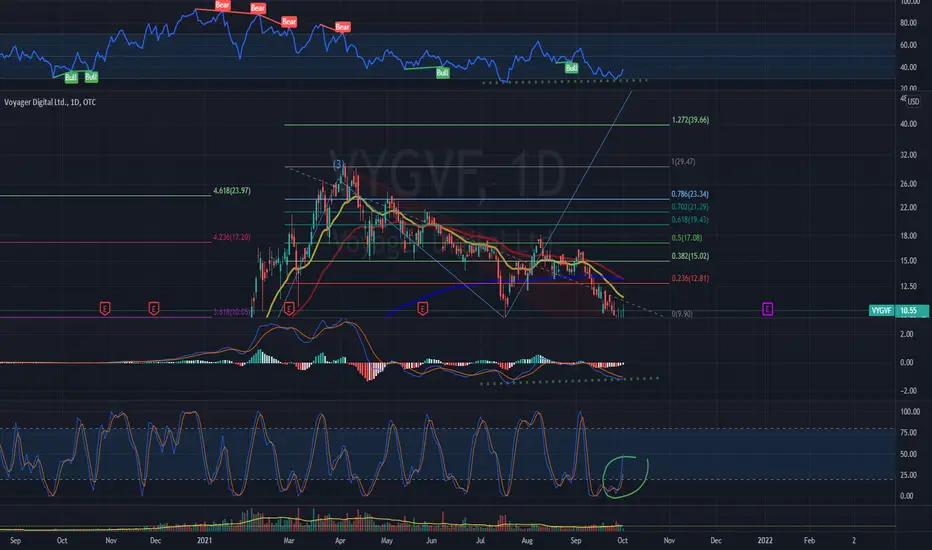Click the purple upcoming earnings E marker
Screen dimensions: 932x550
(x=767, y=309)
